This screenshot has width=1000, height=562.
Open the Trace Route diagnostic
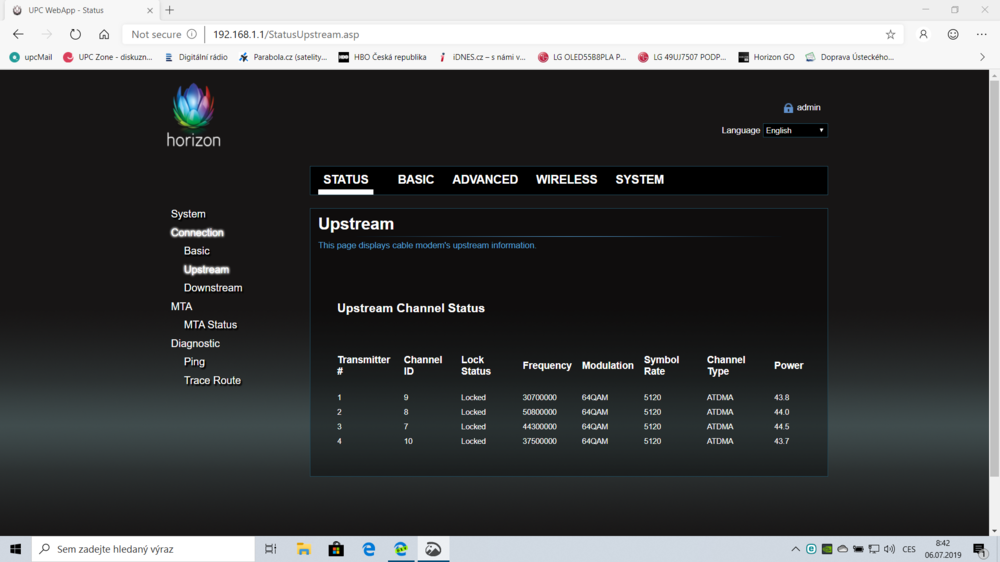click(x=212, y=381)
